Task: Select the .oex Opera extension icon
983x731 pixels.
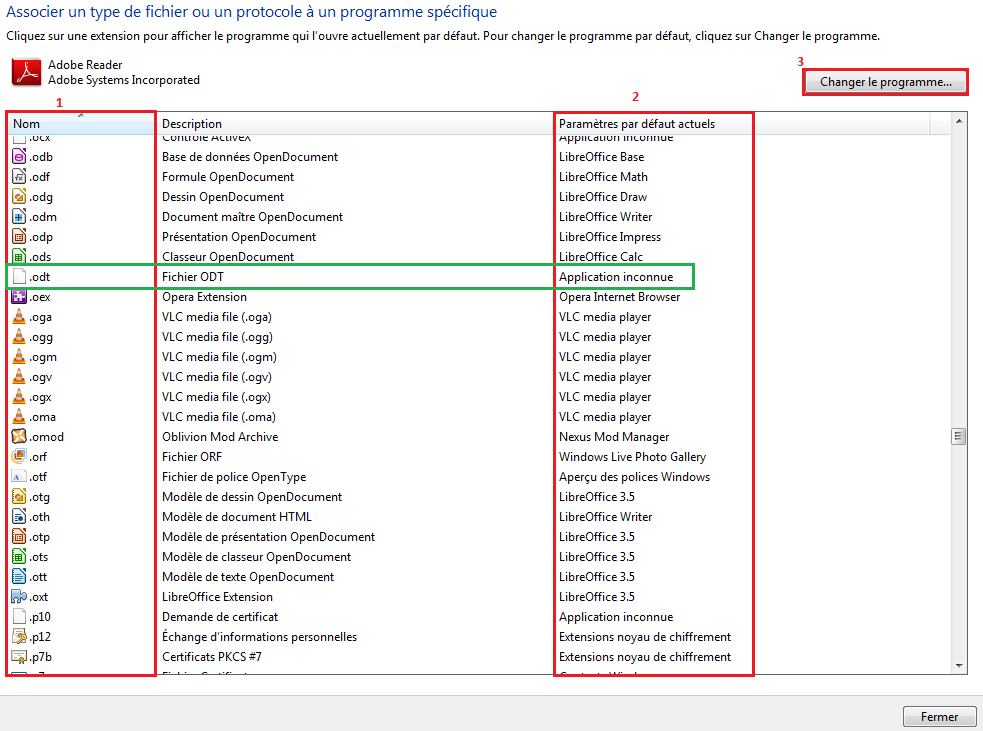Action: point(19,297)
